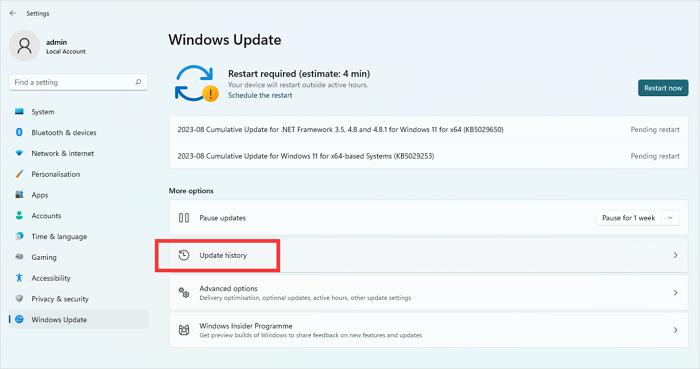Select the Accessibility figure icon
The image size is (700, 369).
[x=19, y=278]
